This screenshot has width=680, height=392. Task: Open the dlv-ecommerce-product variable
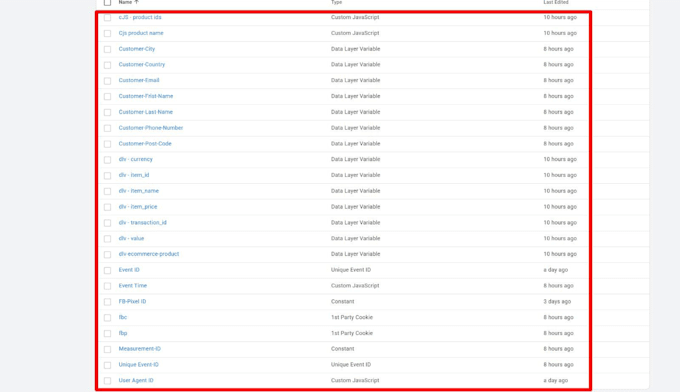[x=149, y=254]
